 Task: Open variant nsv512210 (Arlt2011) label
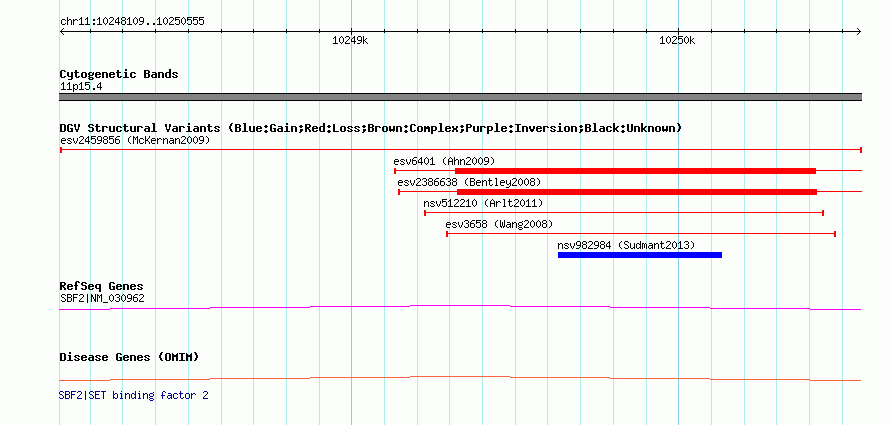pos(483,203)
